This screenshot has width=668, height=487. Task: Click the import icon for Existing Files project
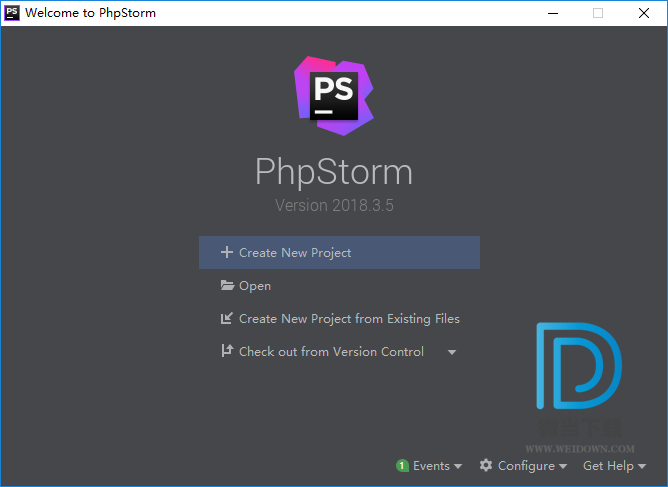coord(227,319)
